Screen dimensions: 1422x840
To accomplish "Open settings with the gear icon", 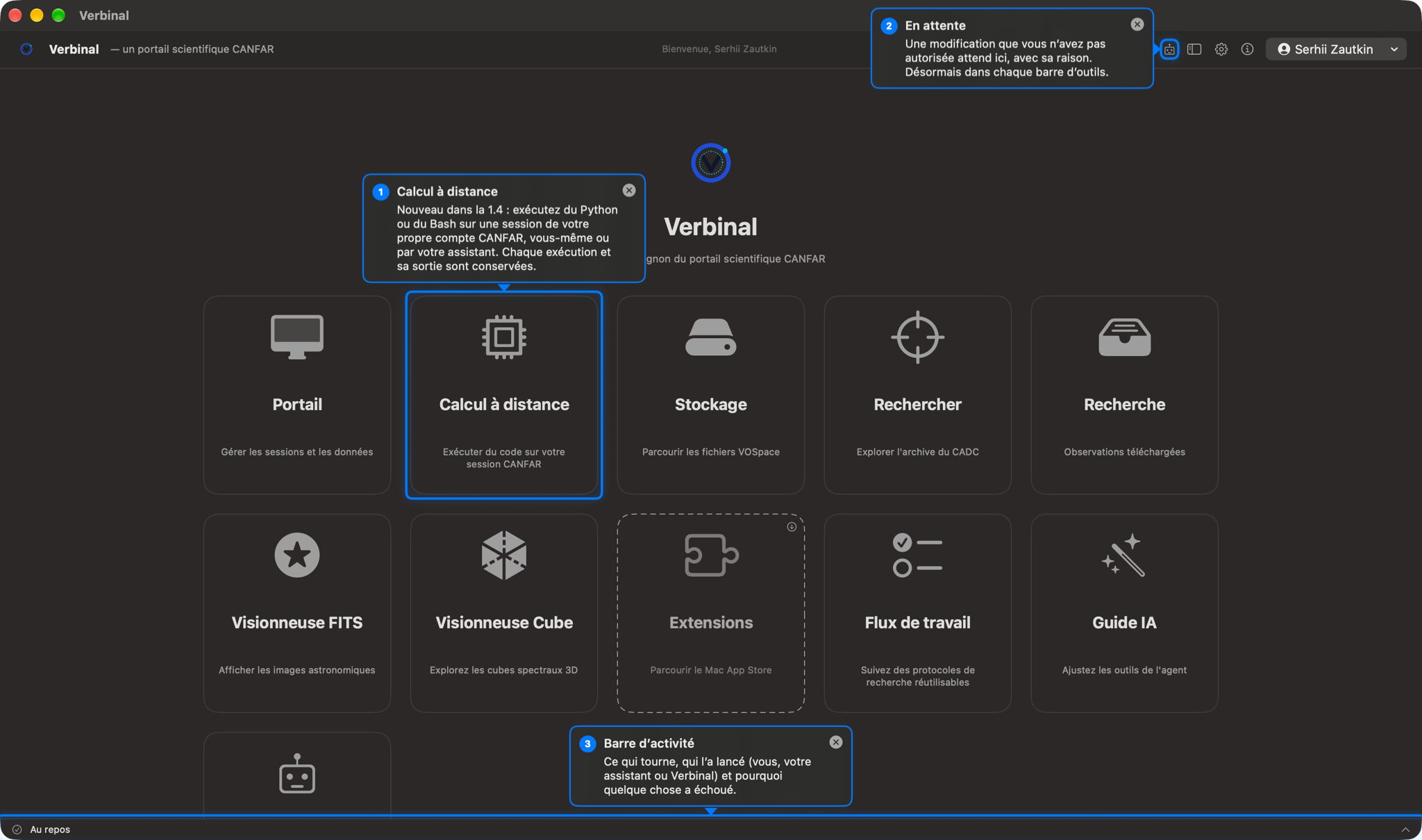I will coord(1221,49).
